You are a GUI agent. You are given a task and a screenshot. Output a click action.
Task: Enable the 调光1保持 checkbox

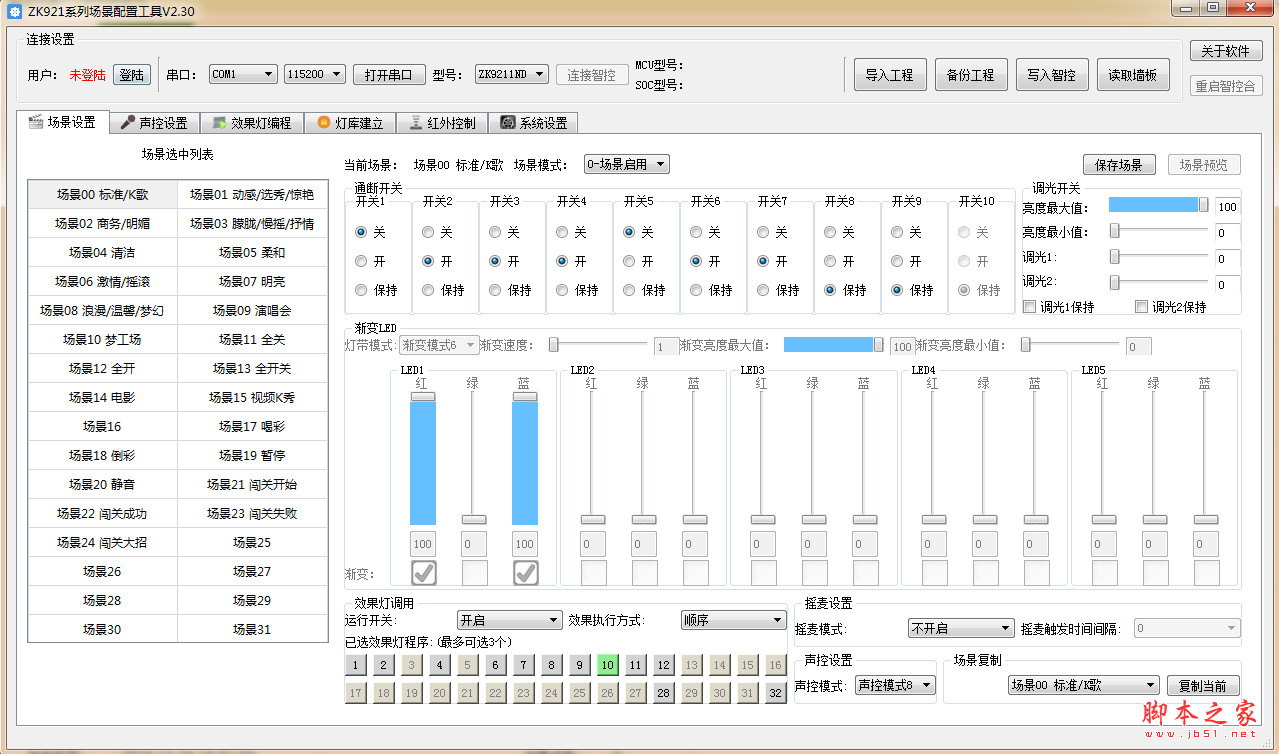pyautogui.click(x=1030, y=307)
